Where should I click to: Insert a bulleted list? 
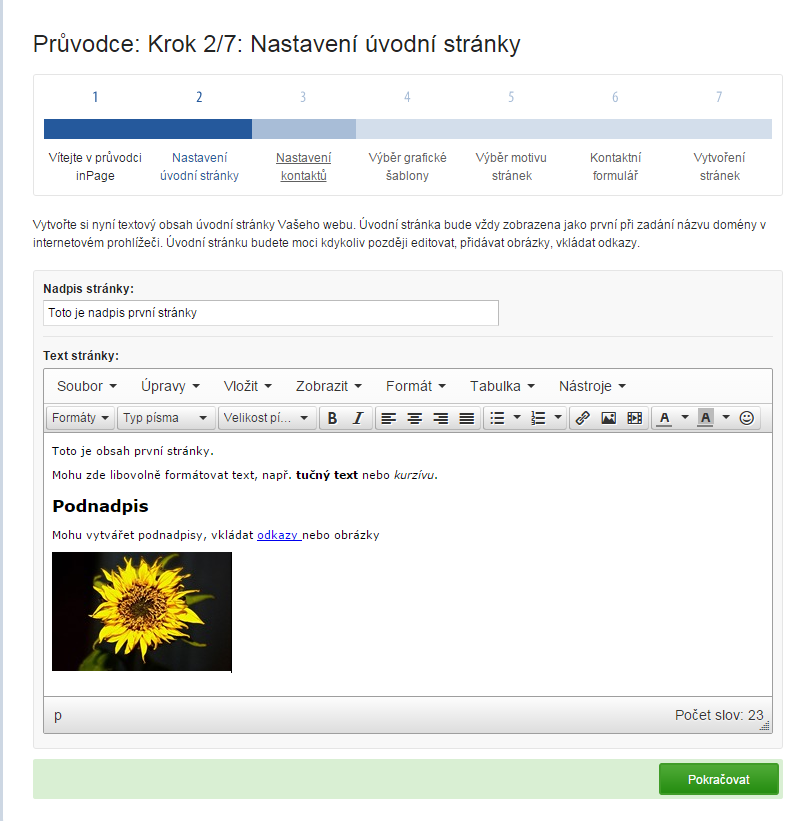coord(497,418)
